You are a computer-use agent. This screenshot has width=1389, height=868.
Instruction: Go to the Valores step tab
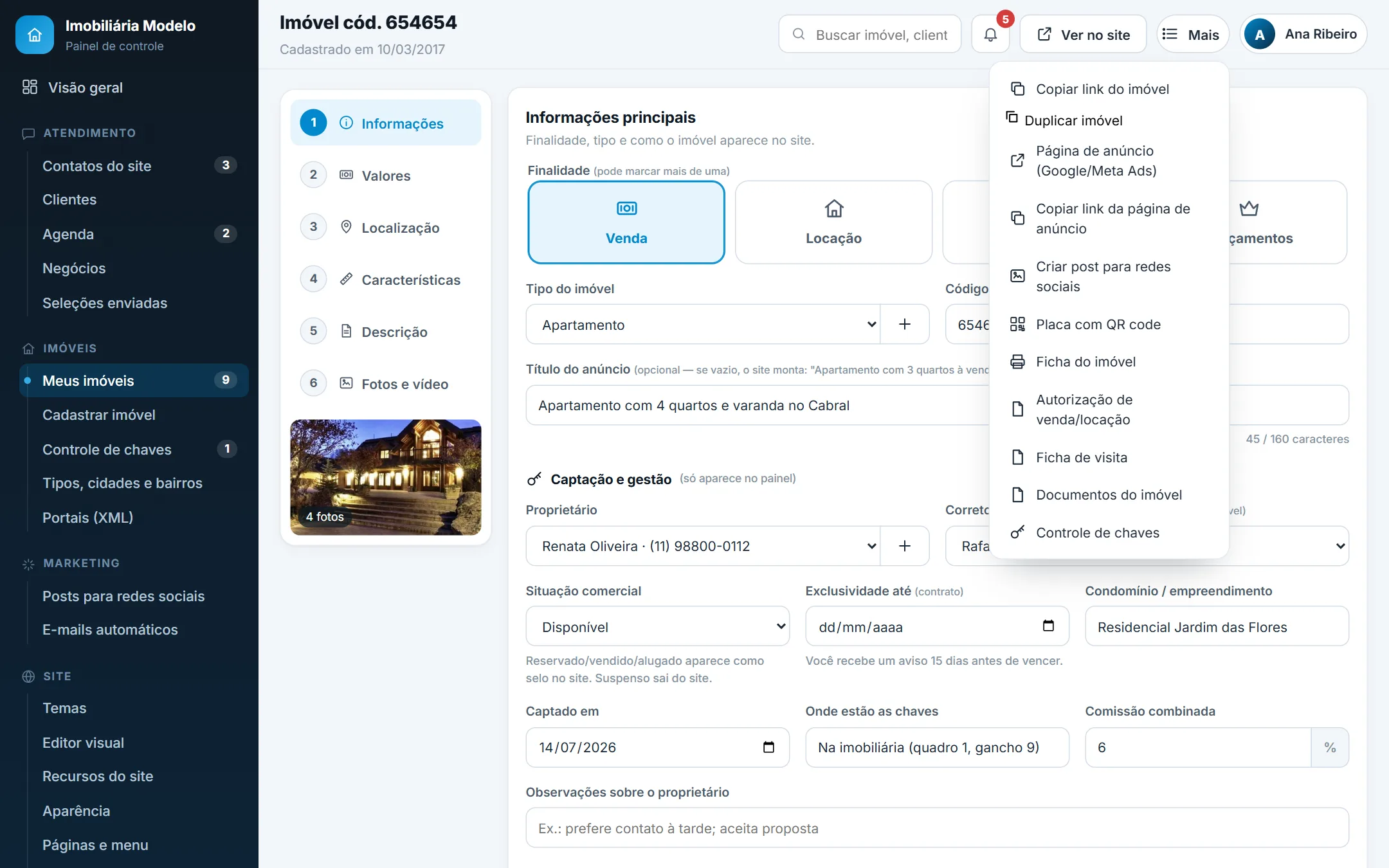[386, 176]
